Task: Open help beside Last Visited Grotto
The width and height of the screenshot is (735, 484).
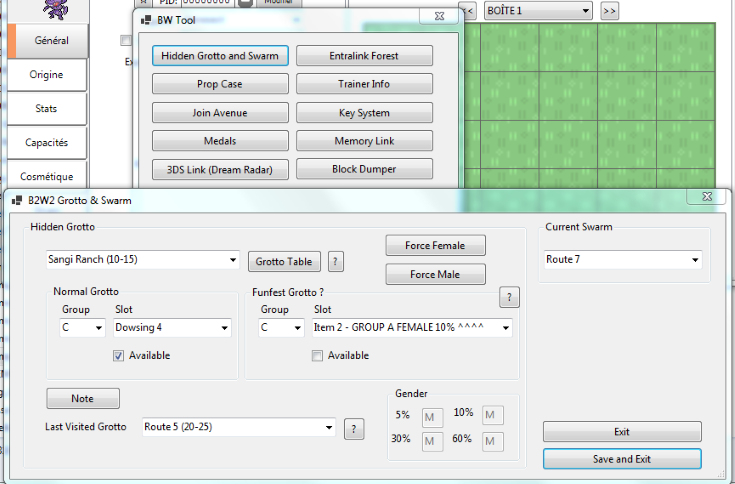Action: click(x=354, y=429)
